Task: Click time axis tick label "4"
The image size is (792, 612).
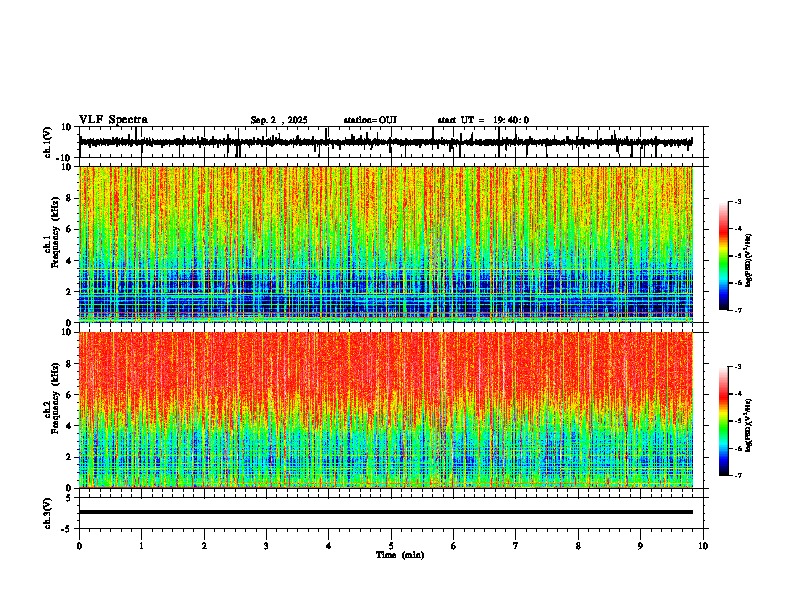Action: pos(329,546)
